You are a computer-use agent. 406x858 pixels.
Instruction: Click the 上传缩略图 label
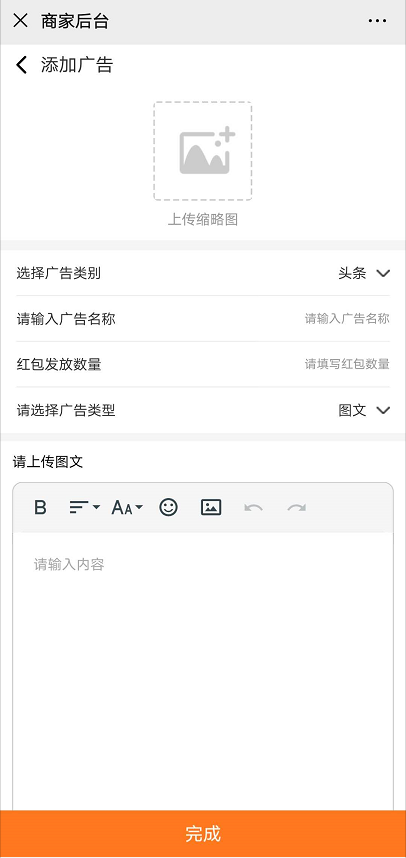click(x=202, y=220)
